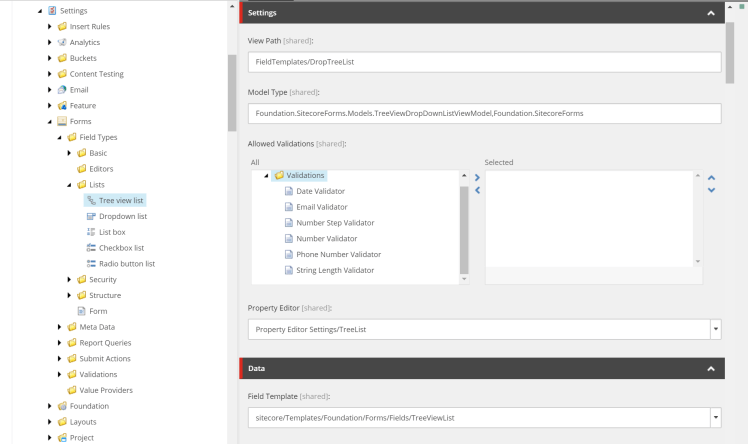Click the Radio button list icon
748x444 pixels.
pos(91,264)
